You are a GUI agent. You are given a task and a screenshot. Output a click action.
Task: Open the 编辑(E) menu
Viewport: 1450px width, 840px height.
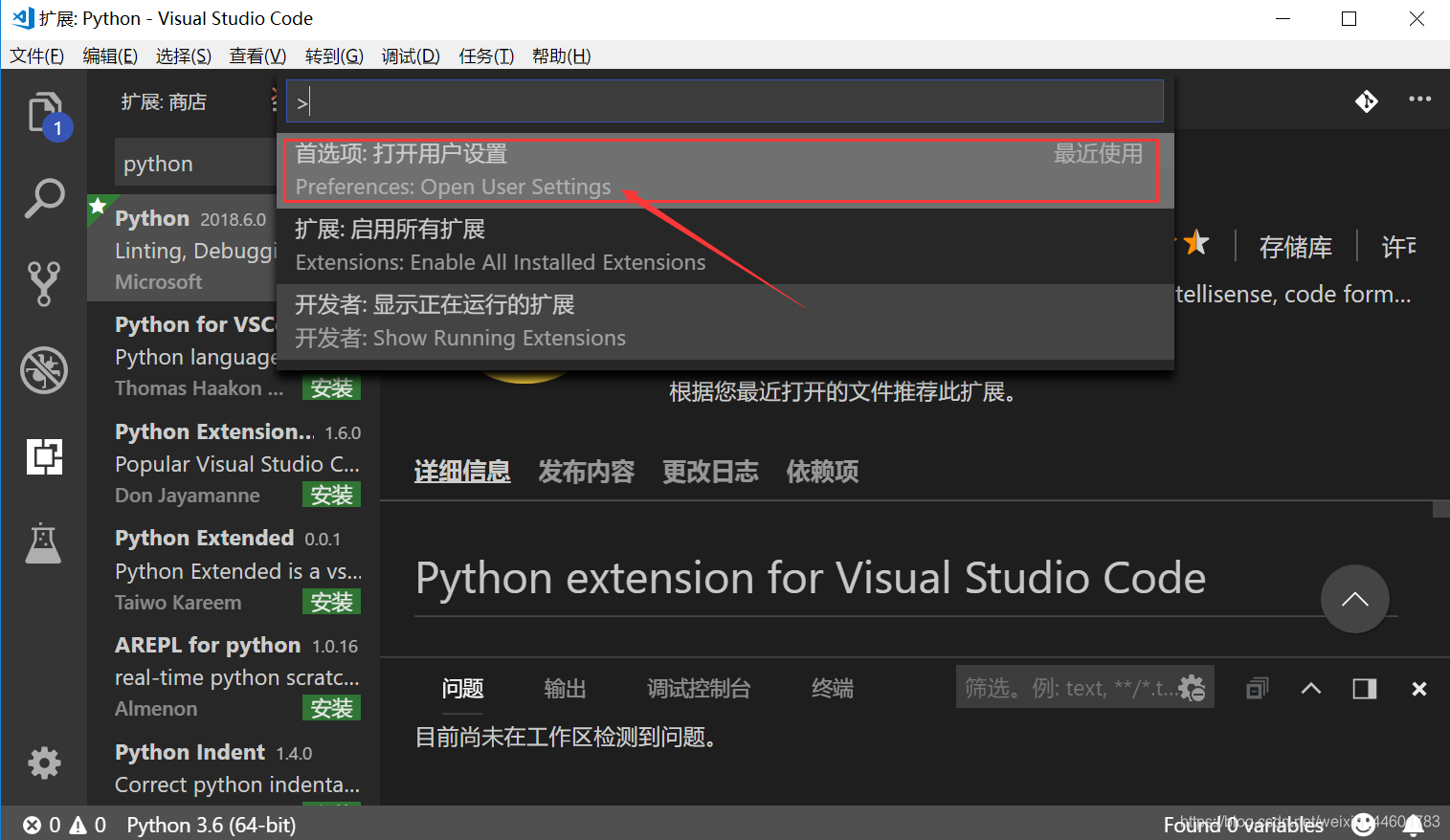tap(110, 55)
